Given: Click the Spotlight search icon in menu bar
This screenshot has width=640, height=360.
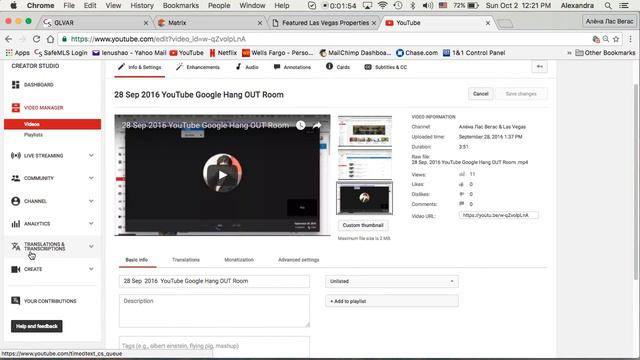Looking at the screenshot, I should (x=608, y=5).
